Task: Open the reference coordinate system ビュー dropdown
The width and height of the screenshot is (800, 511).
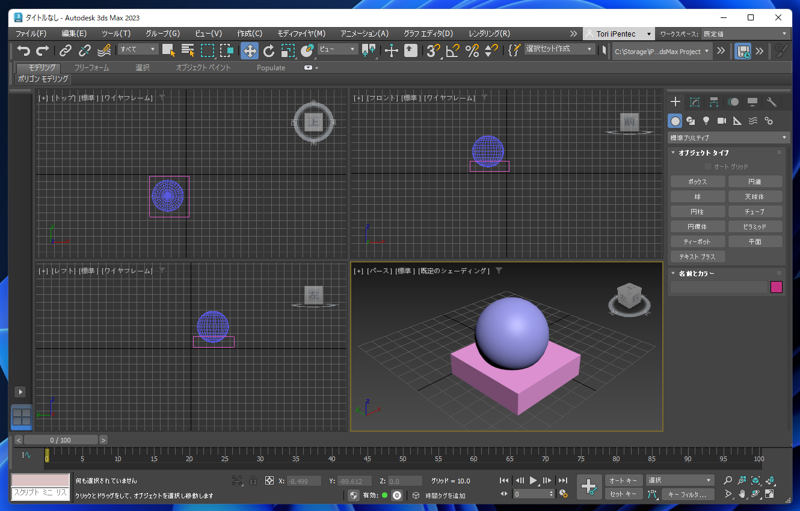Action: pyautogui.click(x=337, y=49)
